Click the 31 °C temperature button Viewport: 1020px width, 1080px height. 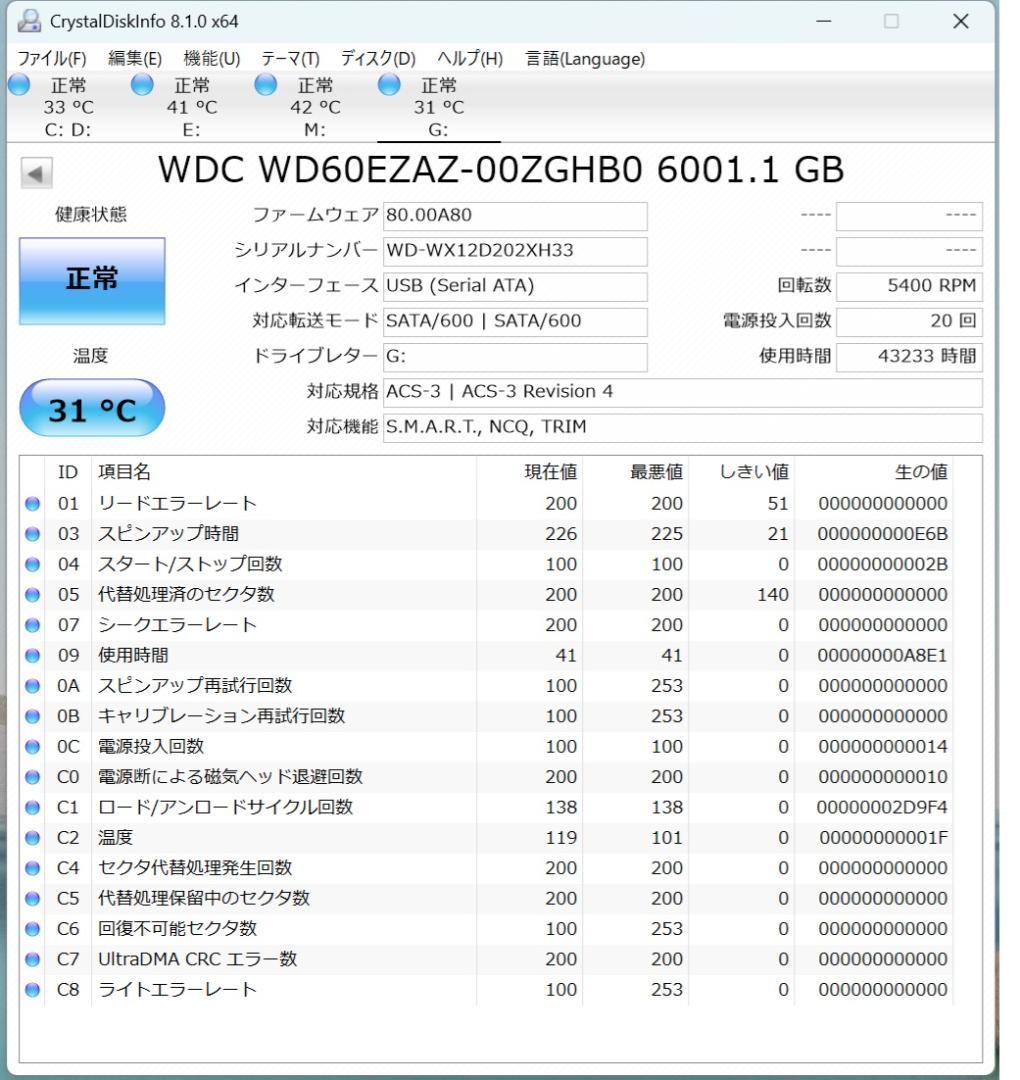click(92, 408)
